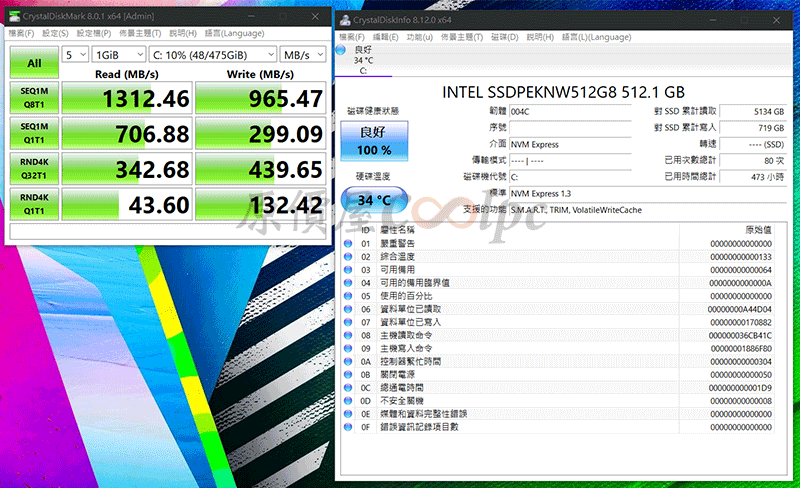Click the standard field showing NVM Express 1.3
This screenshot has height=488, width=800.
(x=647, y=193)
